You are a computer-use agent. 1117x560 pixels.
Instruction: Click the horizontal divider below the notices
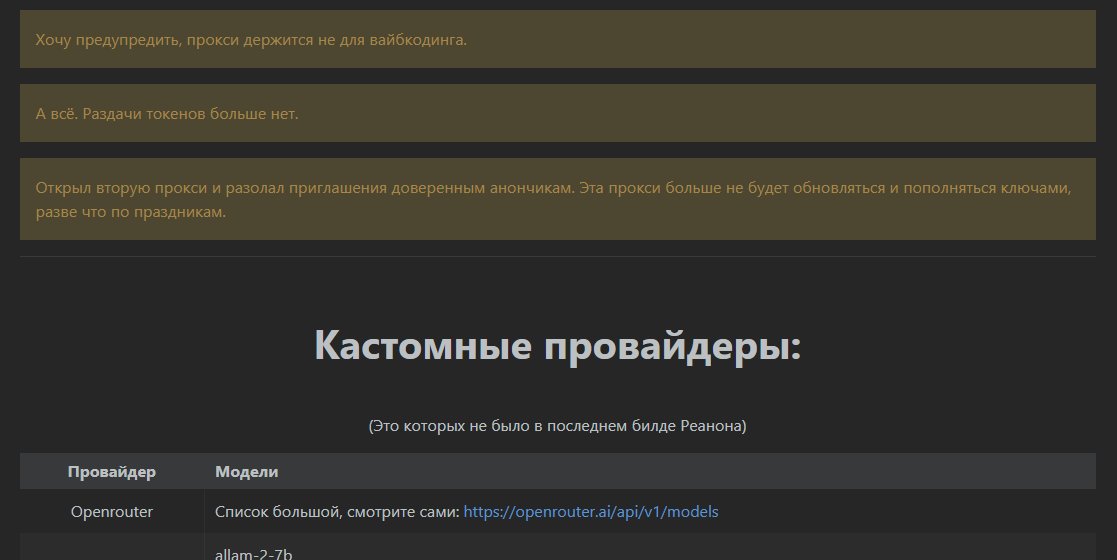pos(558,257)
